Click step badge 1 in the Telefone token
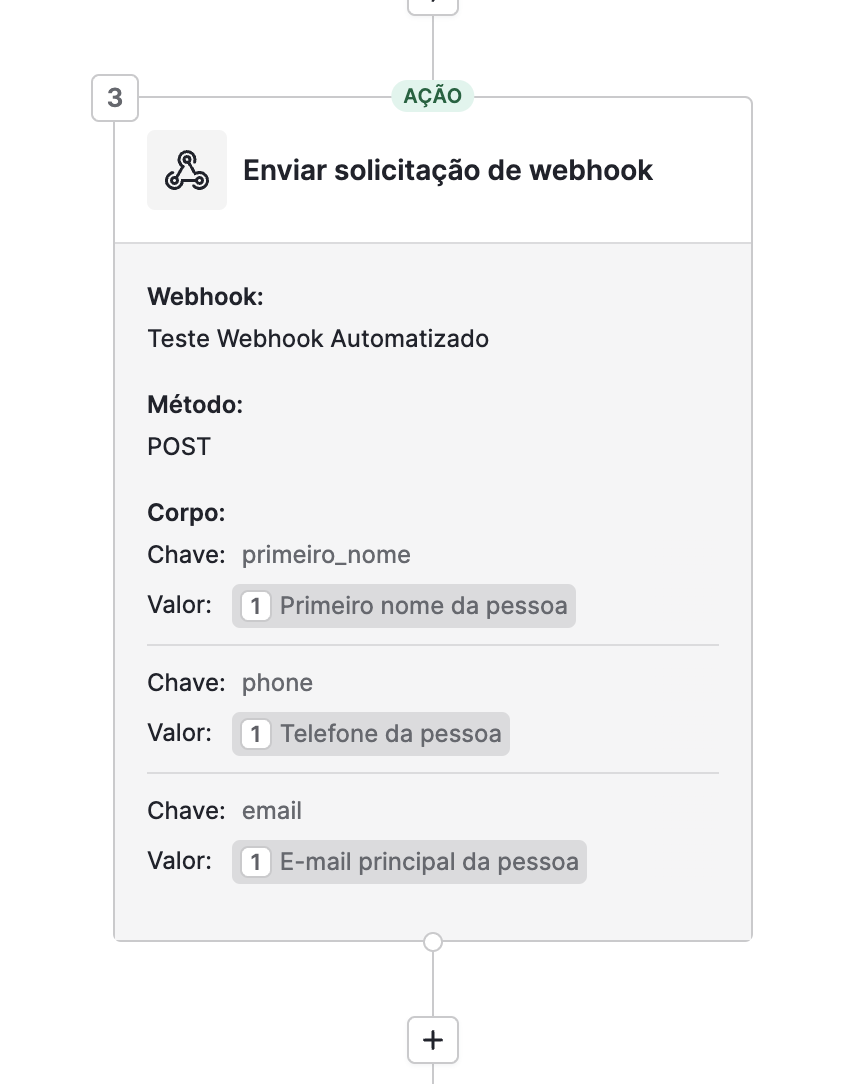The image size is (844, 1084). 256,734
